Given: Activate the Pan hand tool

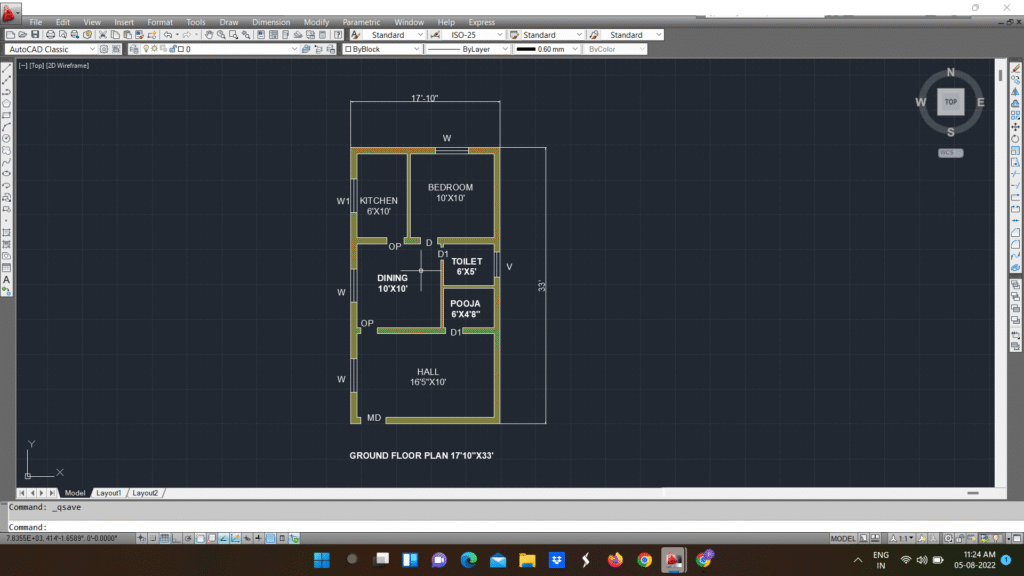Looking at the screenshot, I should coord(208,35).
